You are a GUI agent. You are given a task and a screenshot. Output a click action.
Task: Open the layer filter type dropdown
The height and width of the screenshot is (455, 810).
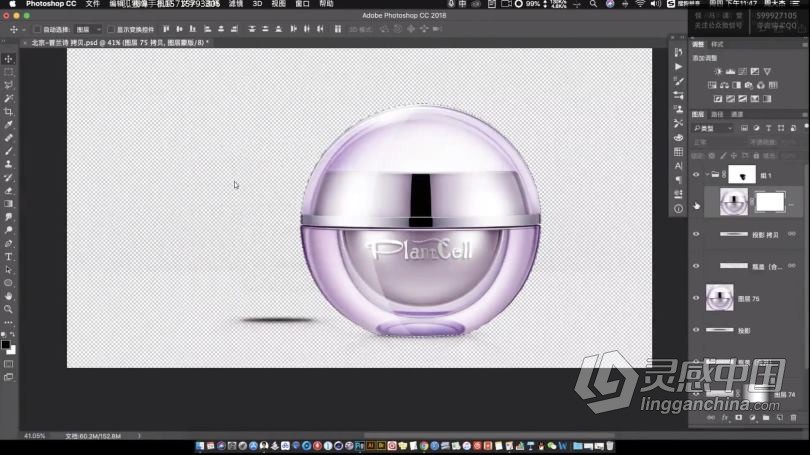pos(713,128)
